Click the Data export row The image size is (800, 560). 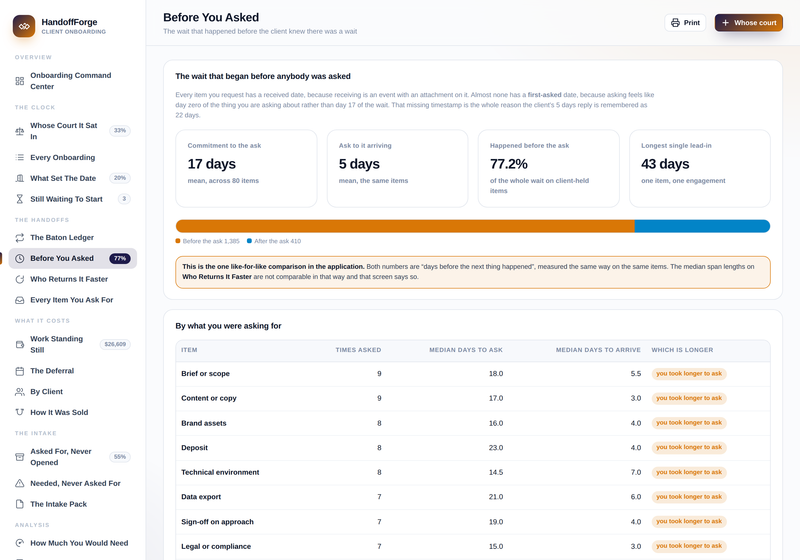coord(473,497)
